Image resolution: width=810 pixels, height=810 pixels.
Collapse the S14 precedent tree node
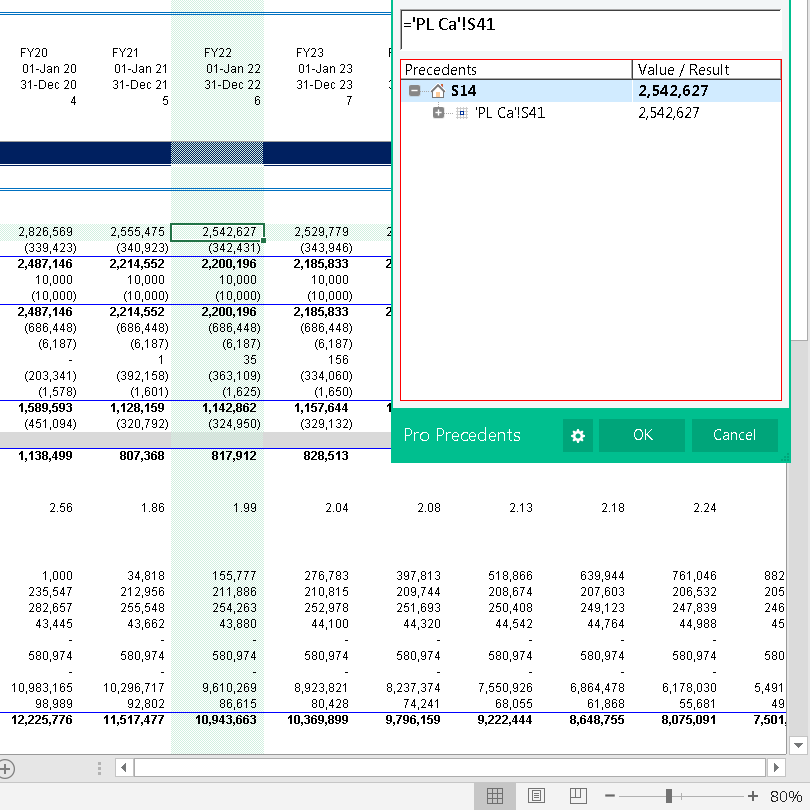coord(415,91)
